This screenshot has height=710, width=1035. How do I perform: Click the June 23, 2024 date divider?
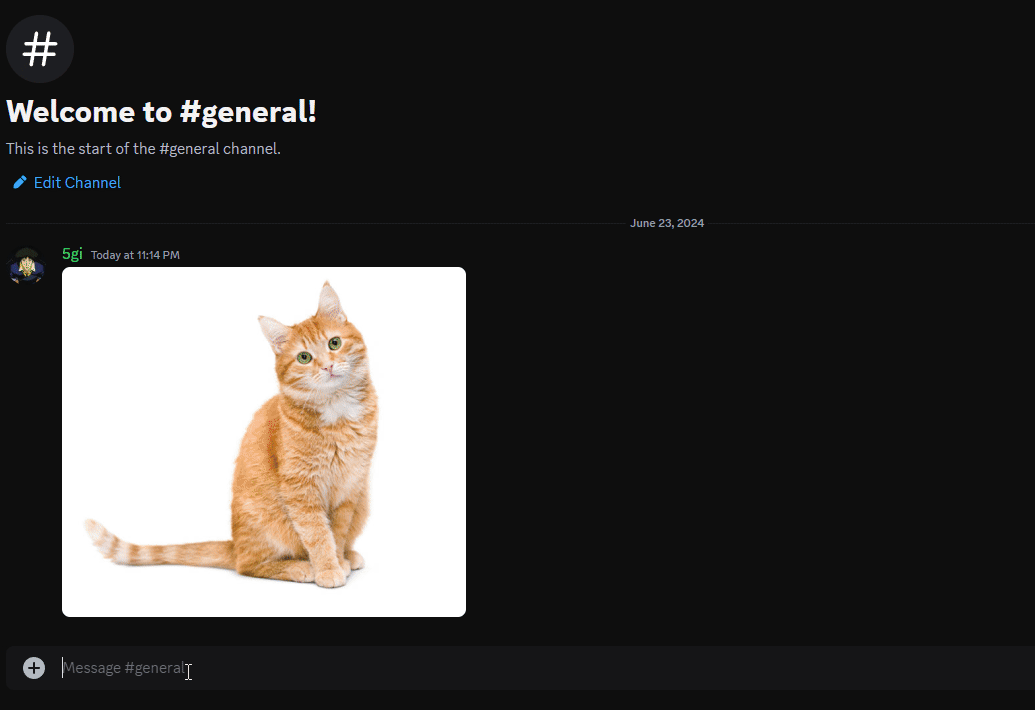(667, 223)
